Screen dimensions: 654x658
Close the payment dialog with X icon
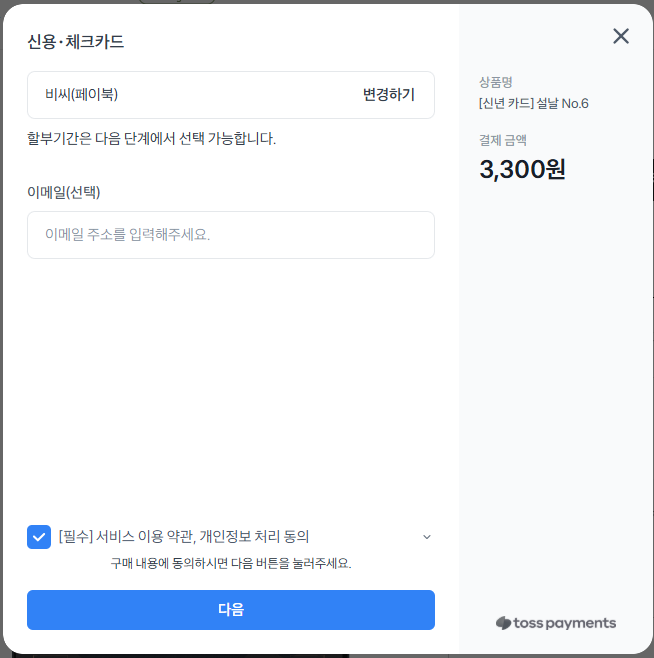pos(621,36)
